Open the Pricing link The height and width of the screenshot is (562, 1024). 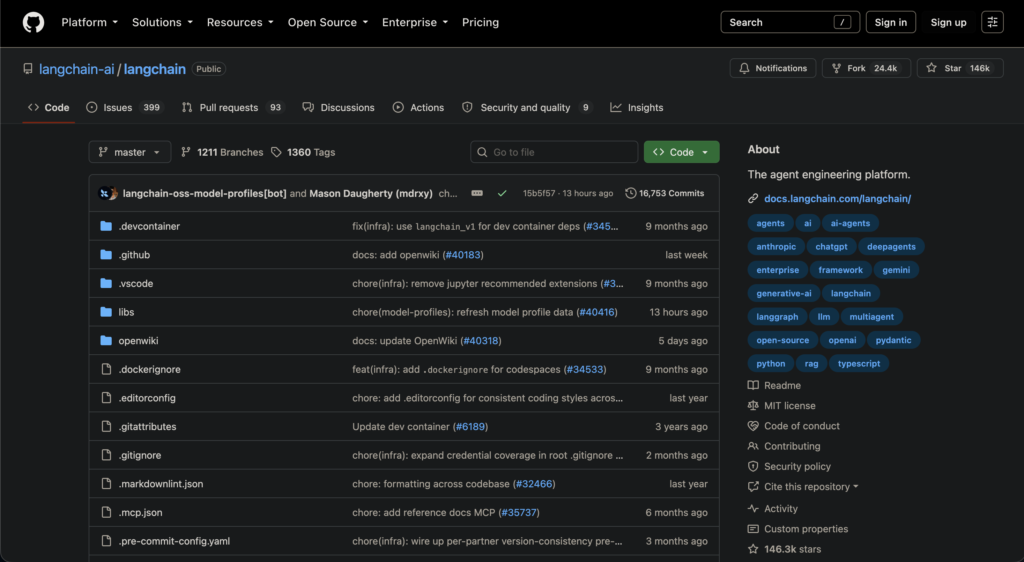click(480, 22)
